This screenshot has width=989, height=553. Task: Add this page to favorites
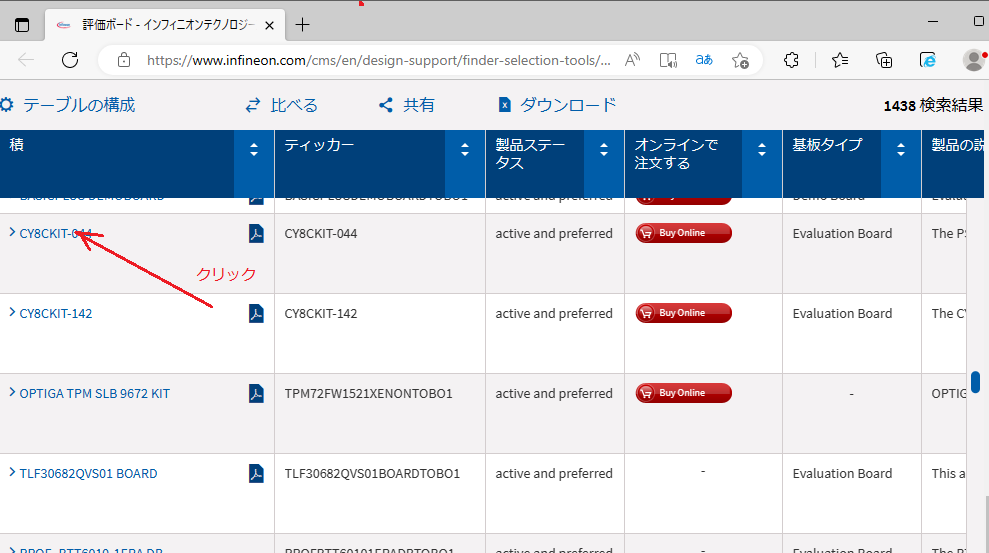click(x=740, y=60)
